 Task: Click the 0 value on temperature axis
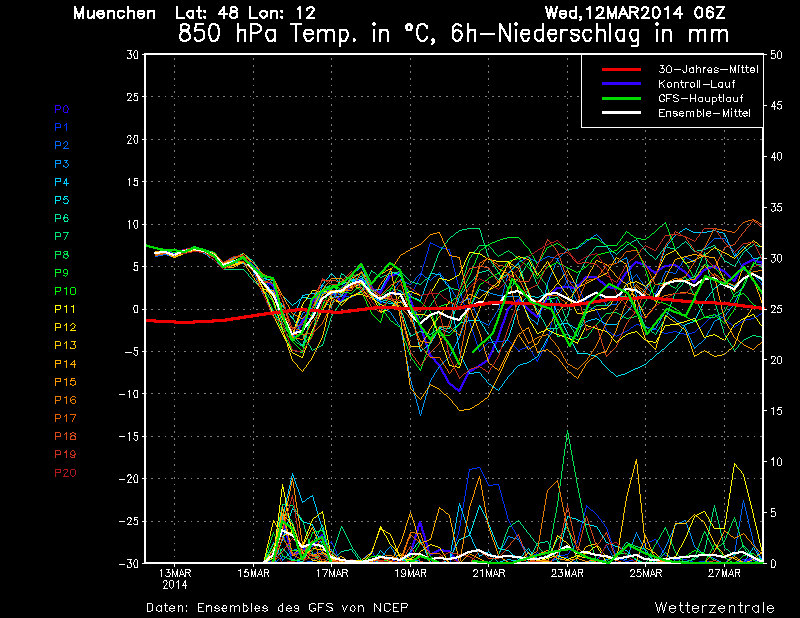136,309
